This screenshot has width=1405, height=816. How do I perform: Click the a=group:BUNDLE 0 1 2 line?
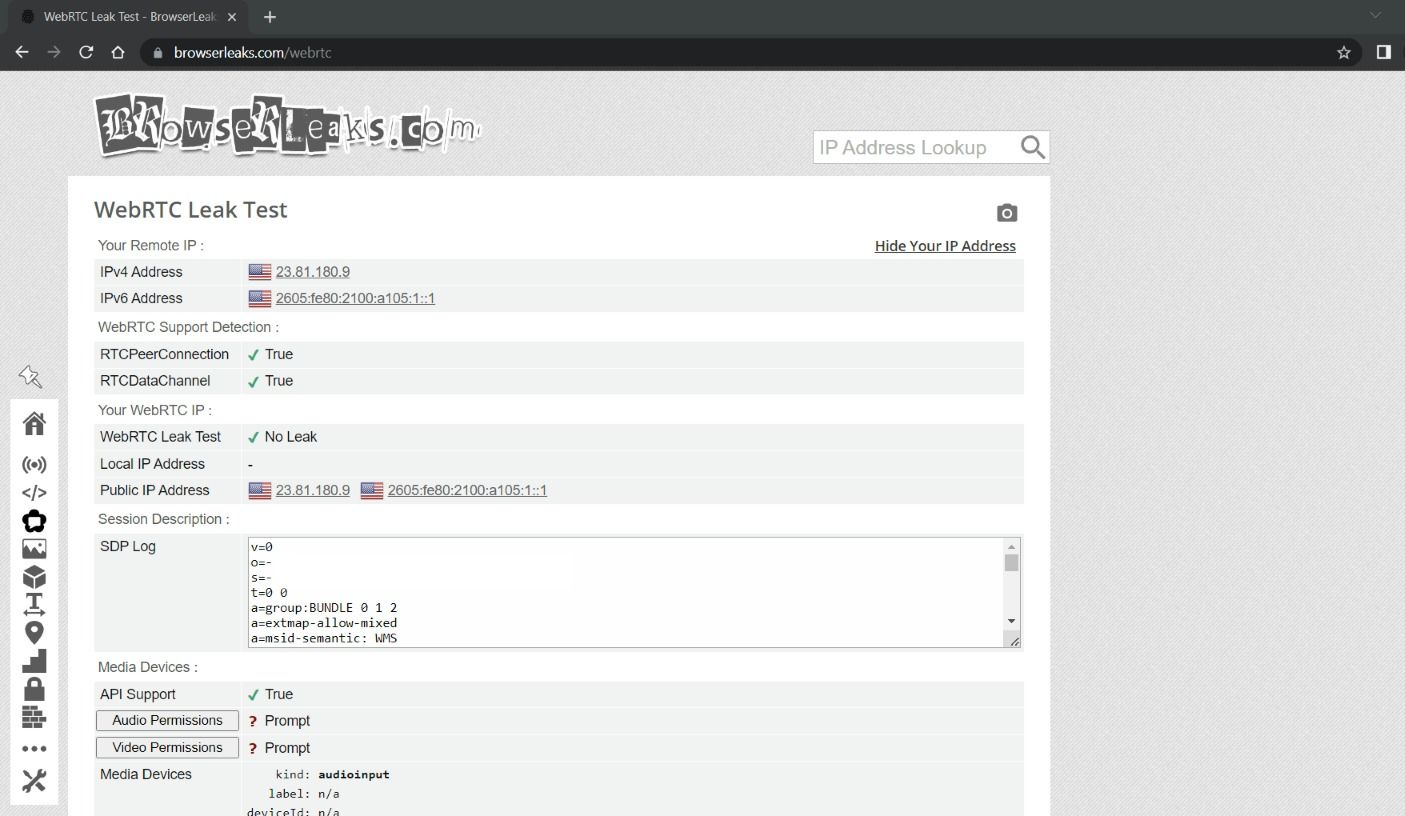pyautogui.click(x=325, y=608)
